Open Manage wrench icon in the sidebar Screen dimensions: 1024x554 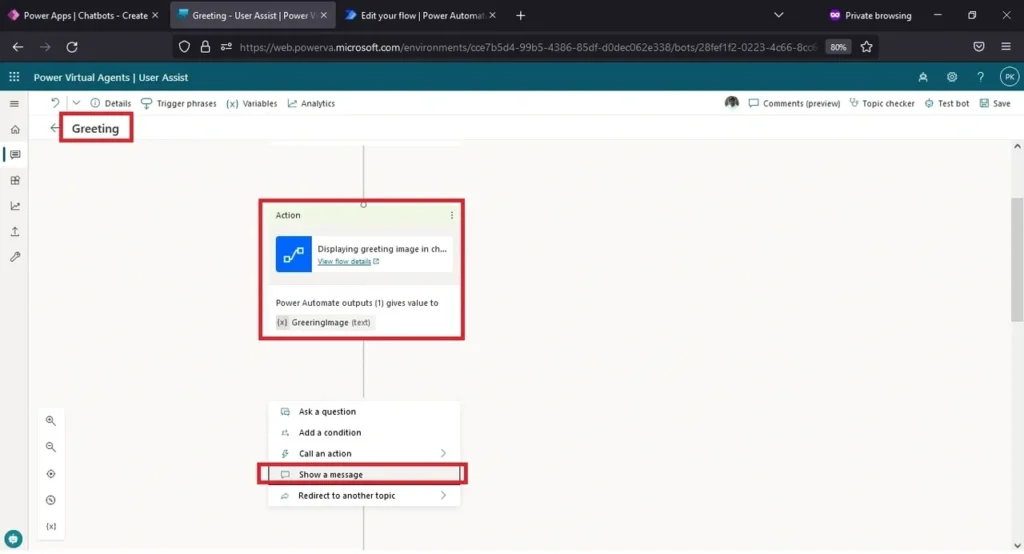(15, 257)
